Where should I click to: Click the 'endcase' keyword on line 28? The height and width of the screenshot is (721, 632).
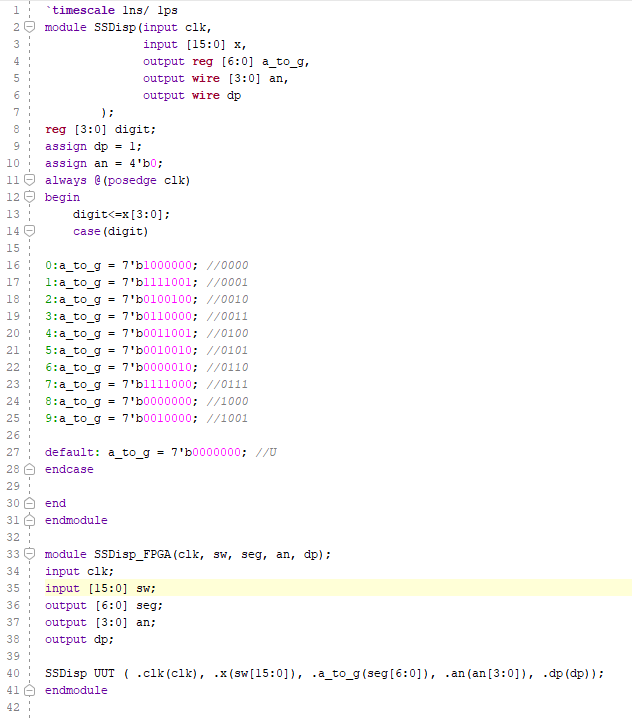point(69,469)
